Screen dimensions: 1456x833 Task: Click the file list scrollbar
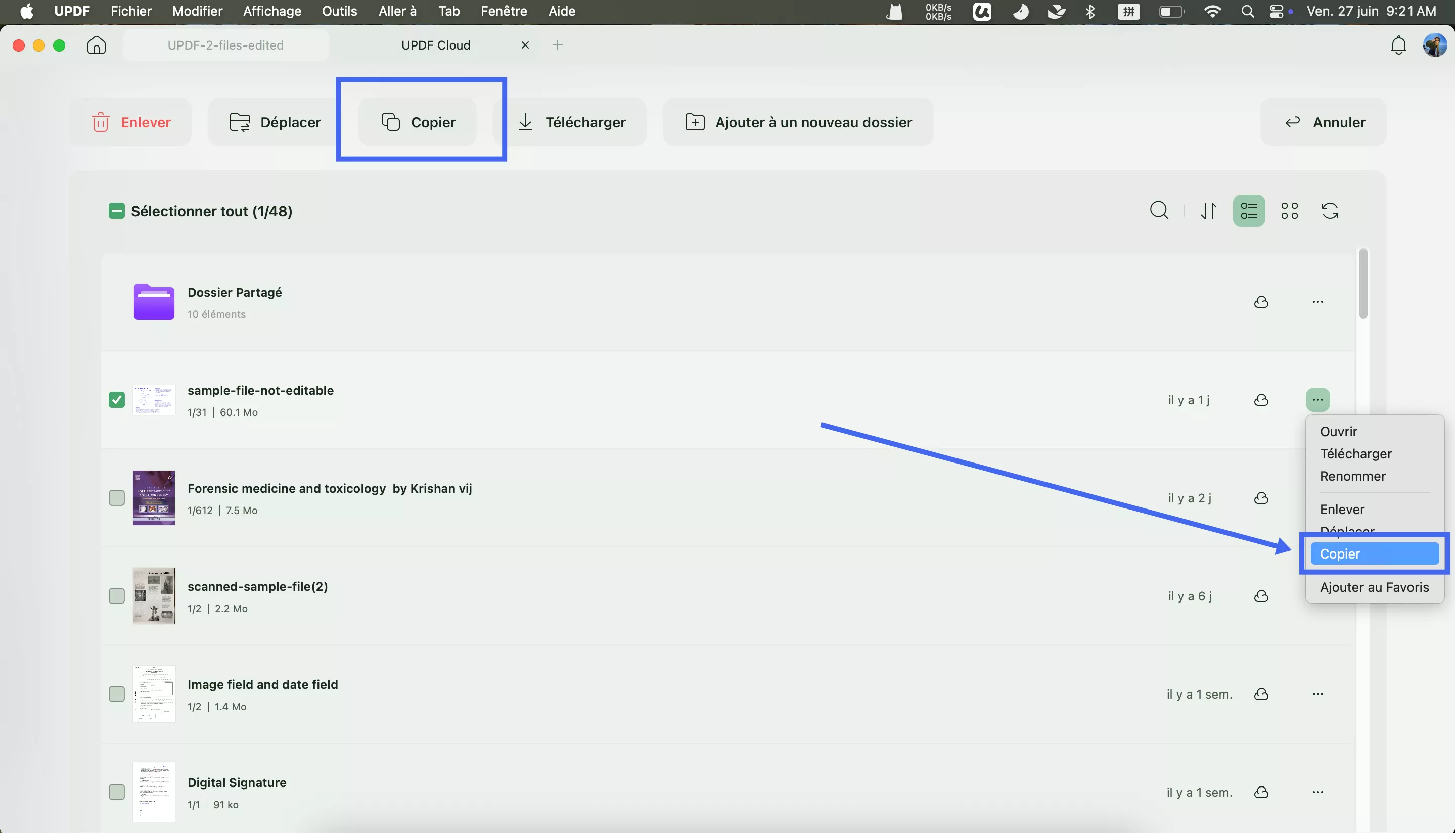point(1363,285)
